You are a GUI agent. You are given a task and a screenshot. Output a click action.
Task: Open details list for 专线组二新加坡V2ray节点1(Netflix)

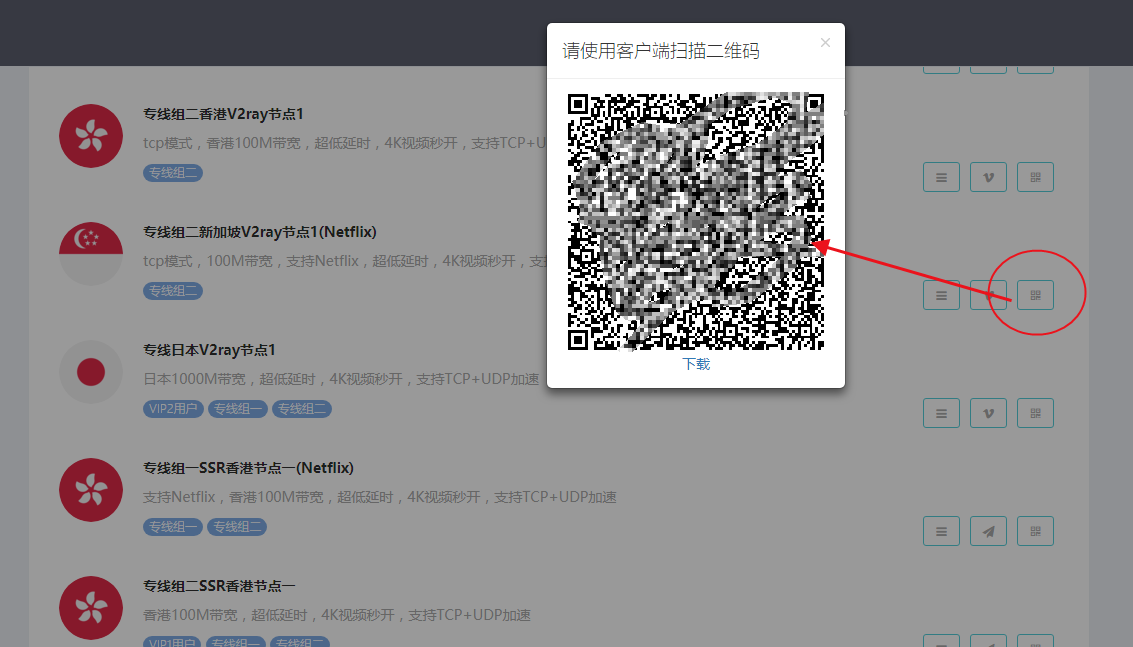941,295
